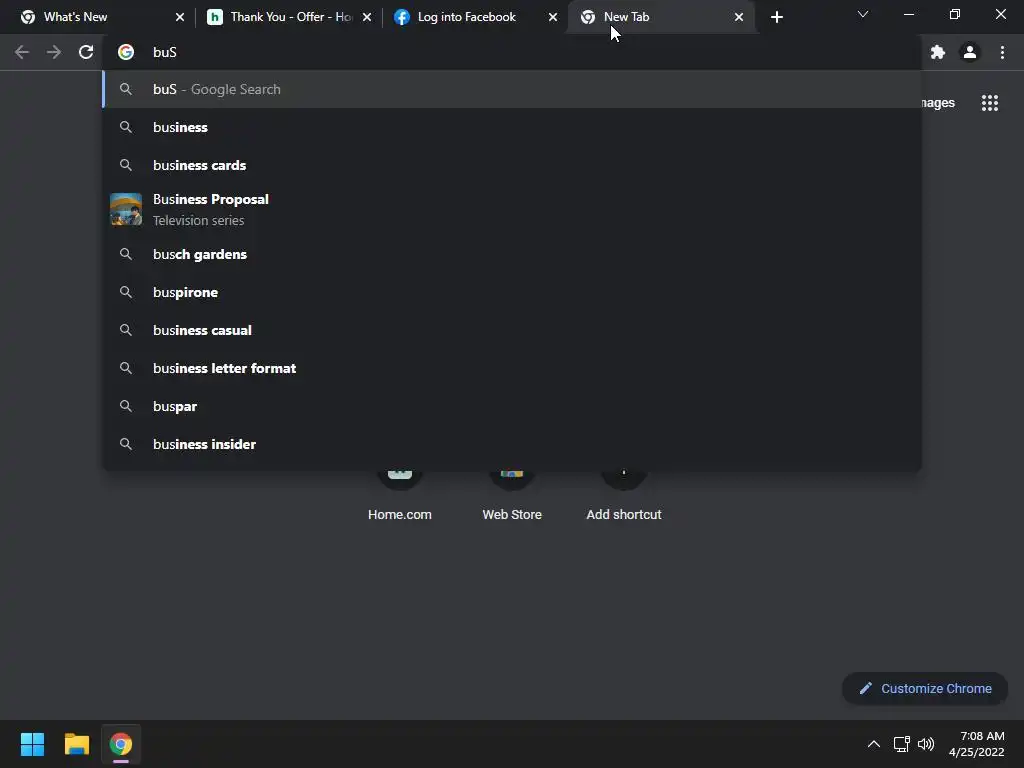Open the profile avatar icon
This screenshot has width=1024, height=768.
click(970, 52)
